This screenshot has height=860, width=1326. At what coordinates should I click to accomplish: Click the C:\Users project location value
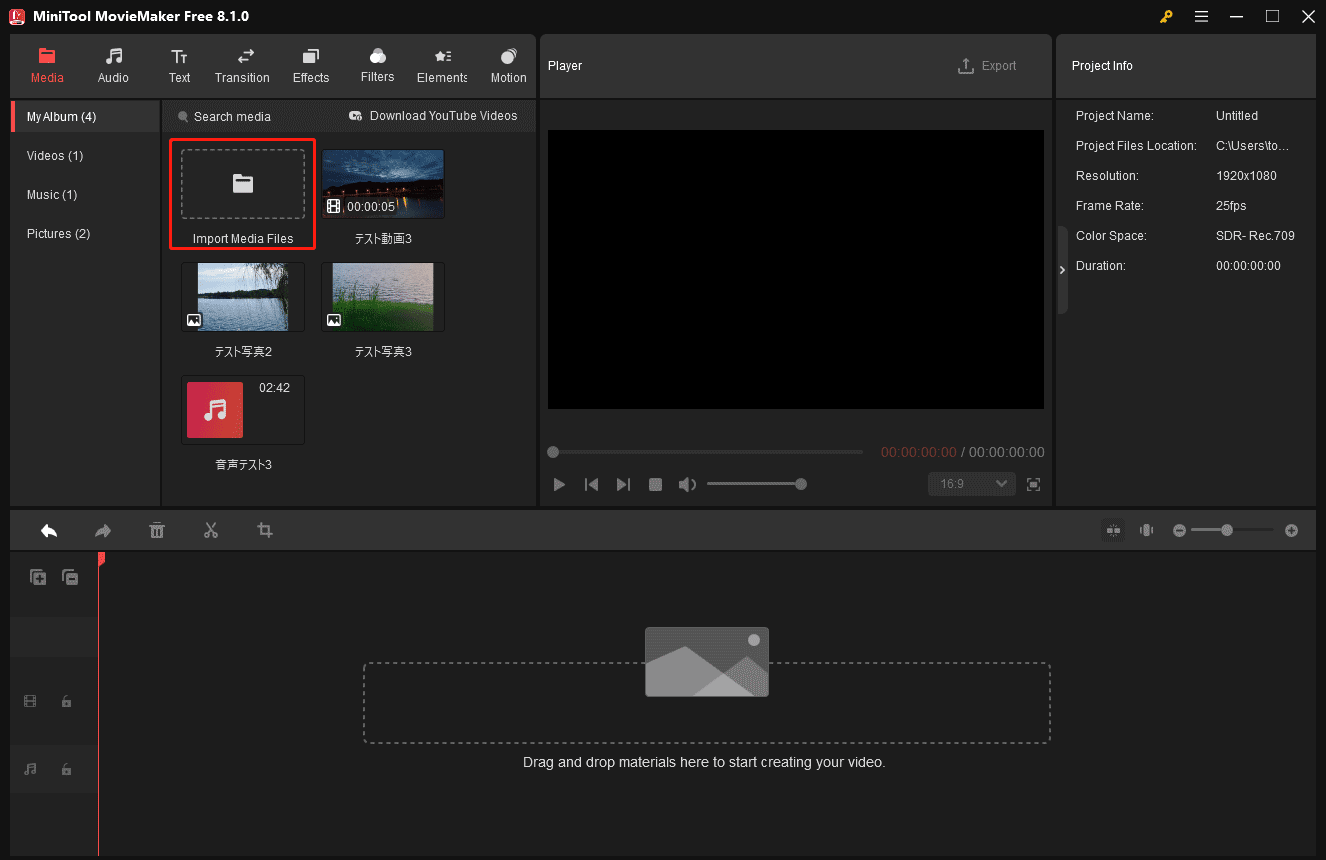[x=1252, y=146]
